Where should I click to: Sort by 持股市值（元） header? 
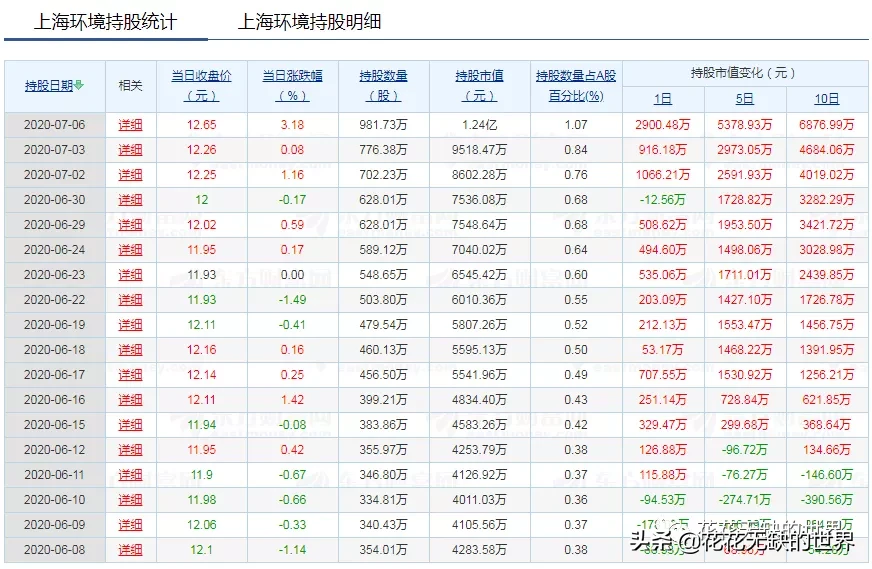[x=479, y=86]
